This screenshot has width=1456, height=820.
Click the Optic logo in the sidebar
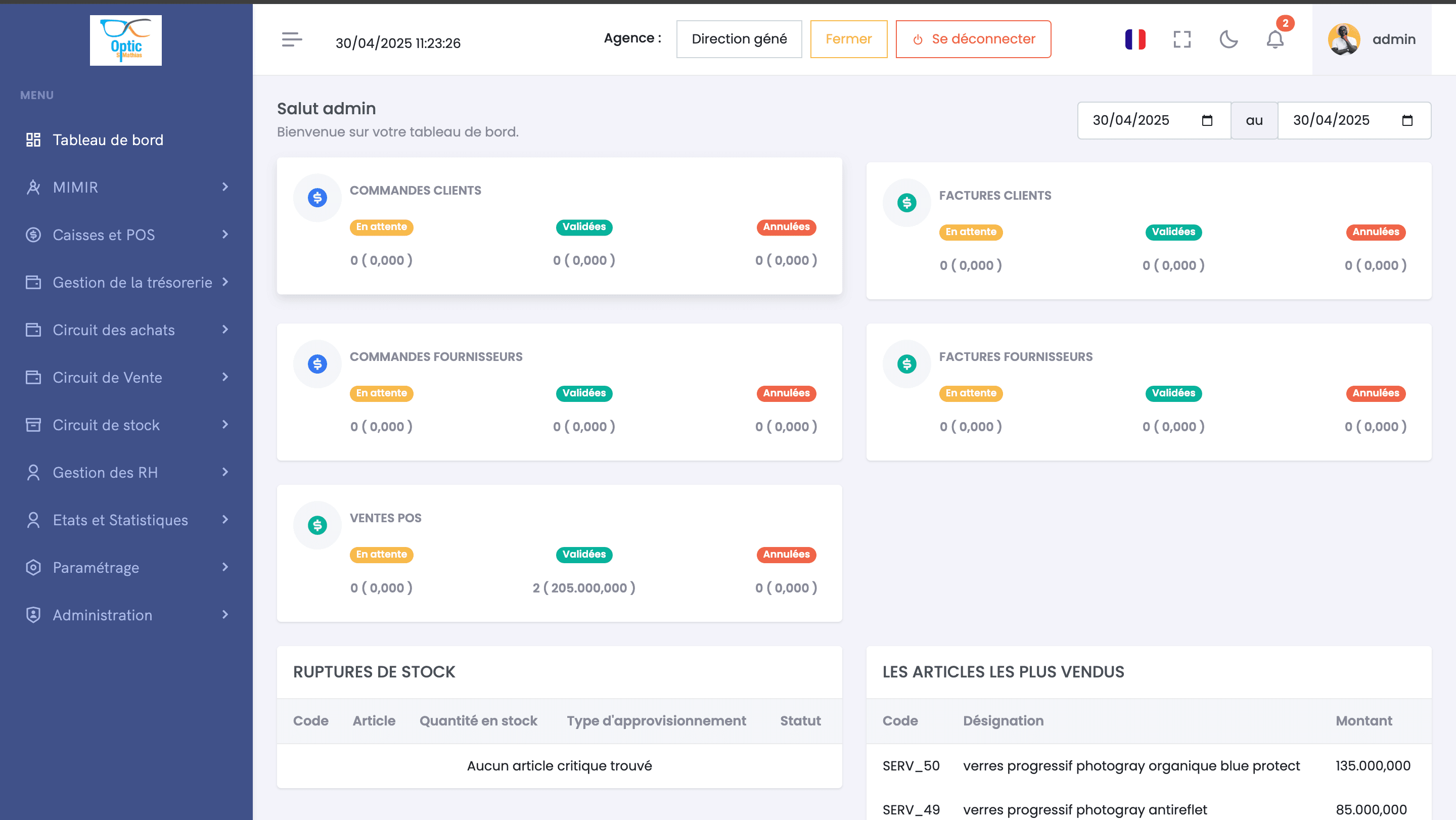[125, 40]
